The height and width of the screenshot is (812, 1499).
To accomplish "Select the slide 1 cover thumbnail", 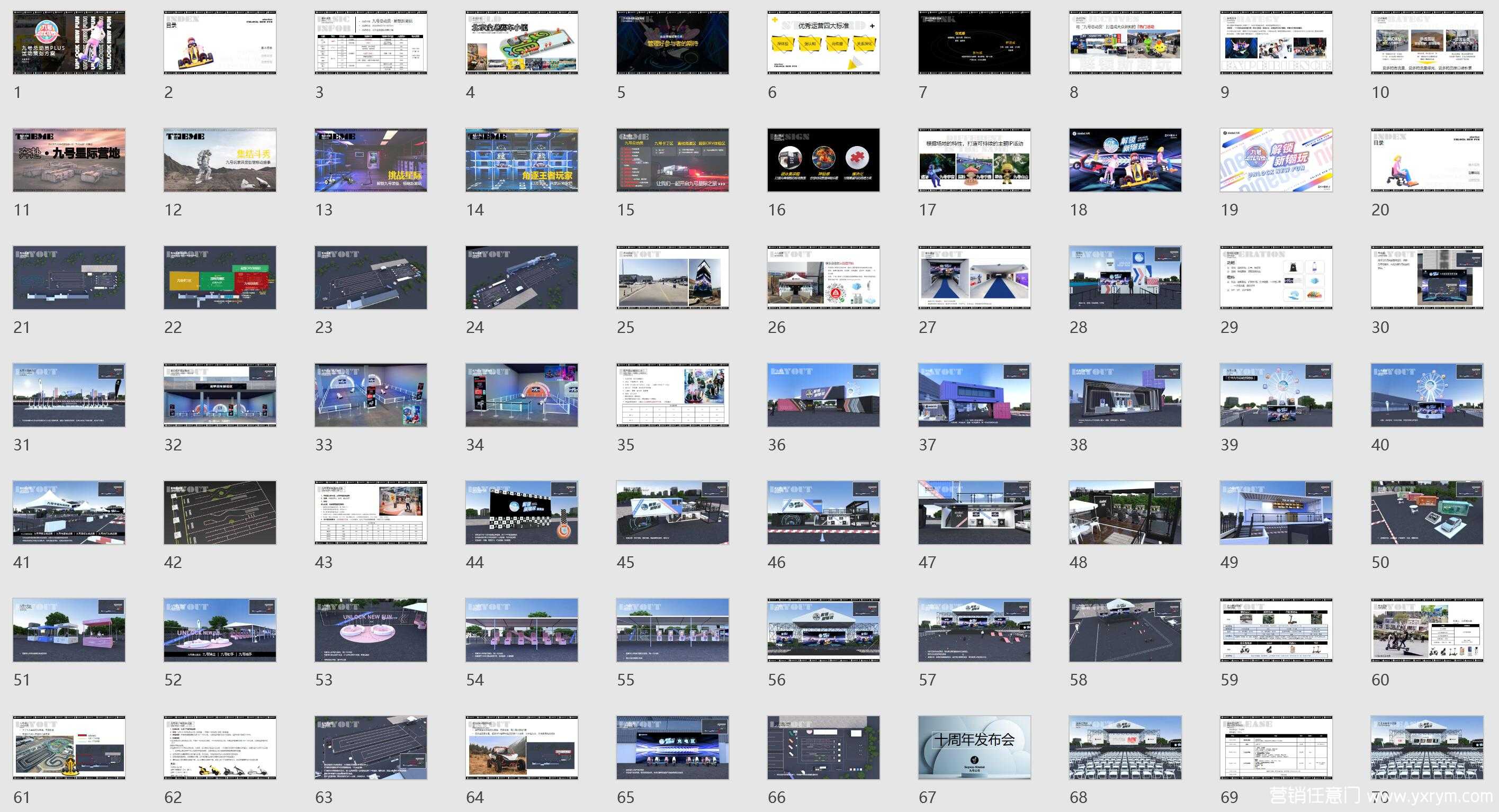I will coord(69,42).
